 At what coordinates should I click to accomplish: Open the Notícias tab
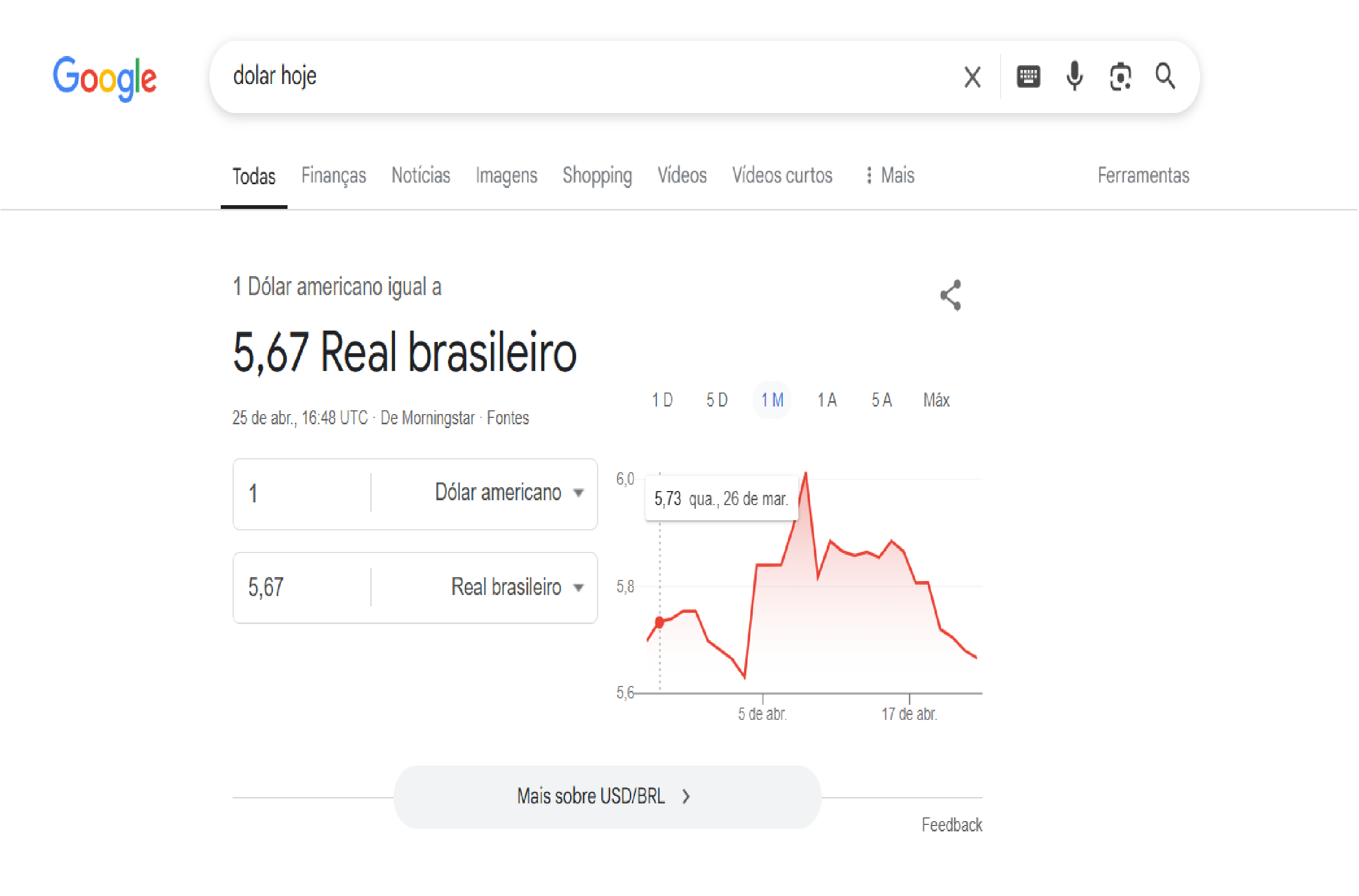tap(421, 176)
